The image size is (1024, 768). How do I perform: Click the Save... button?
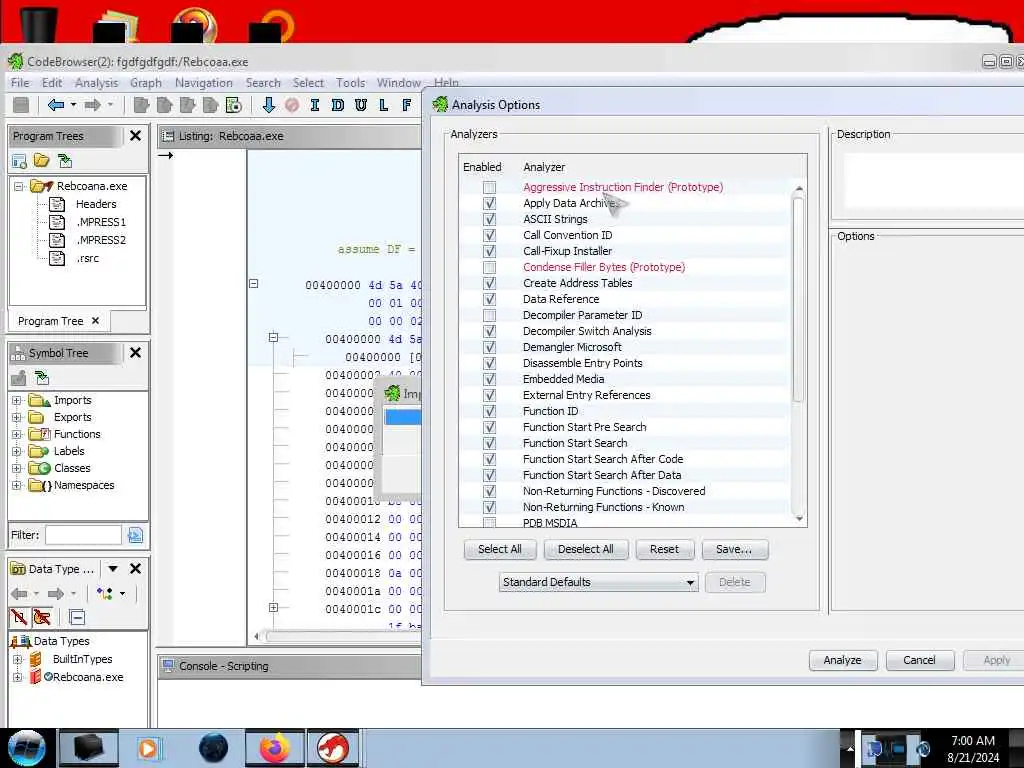(734, 549)
